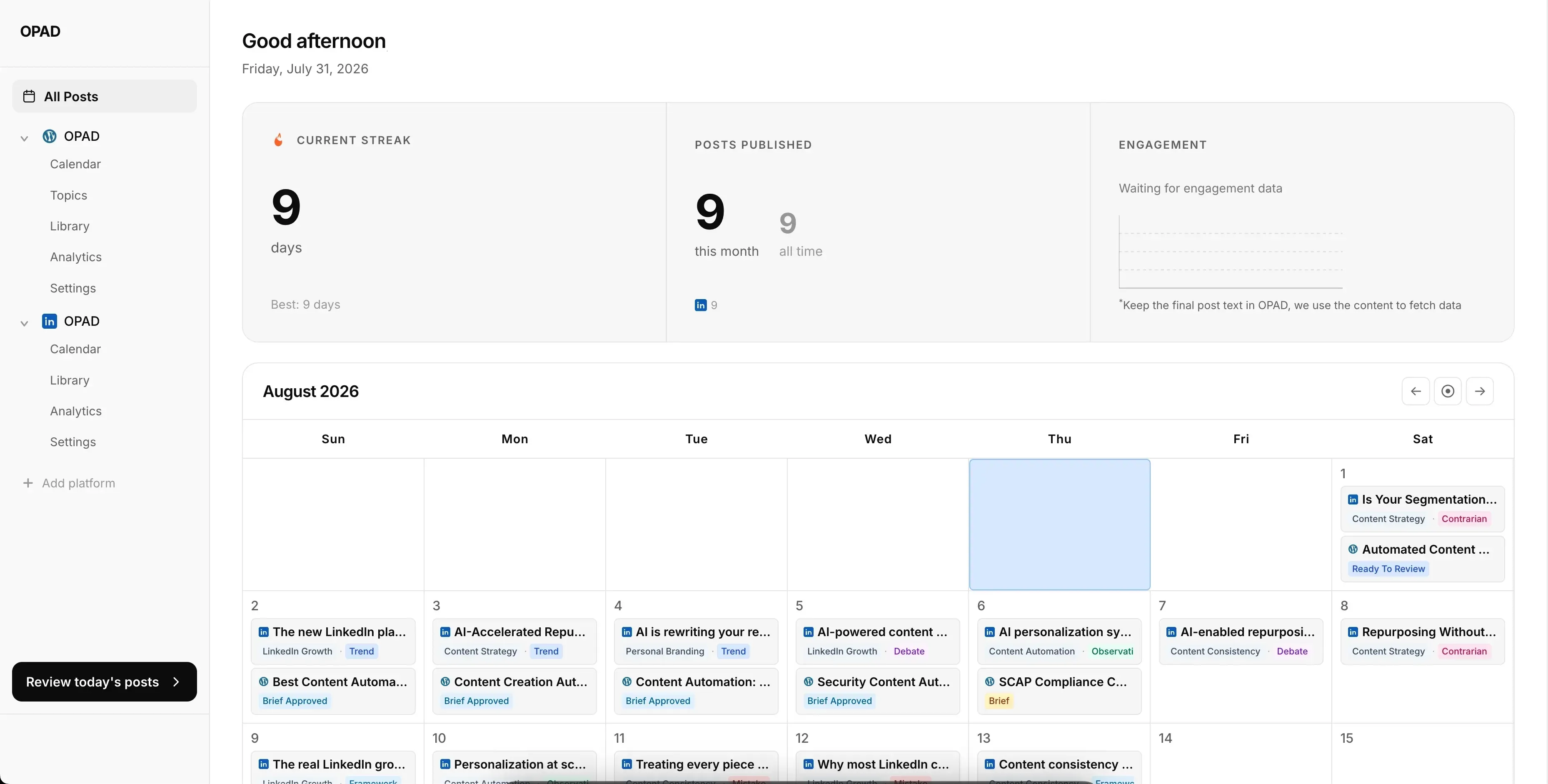Click the LinkedIn logo beside OPAD in sidebar

click(49, 322)
